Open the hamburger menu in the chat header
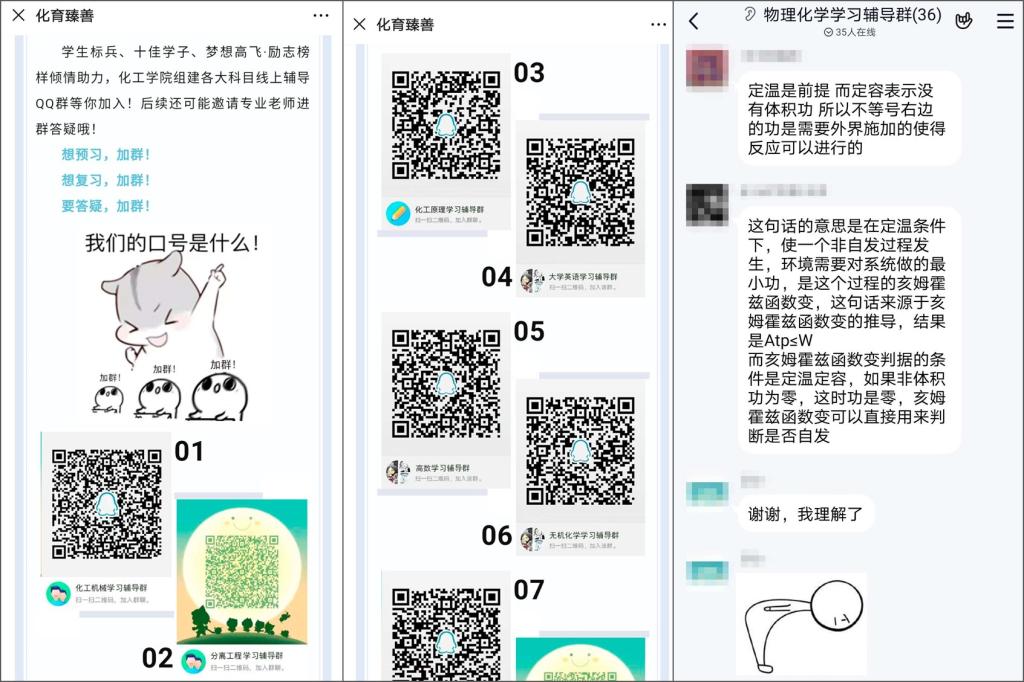1024x682 pixels. [1005, 21]
